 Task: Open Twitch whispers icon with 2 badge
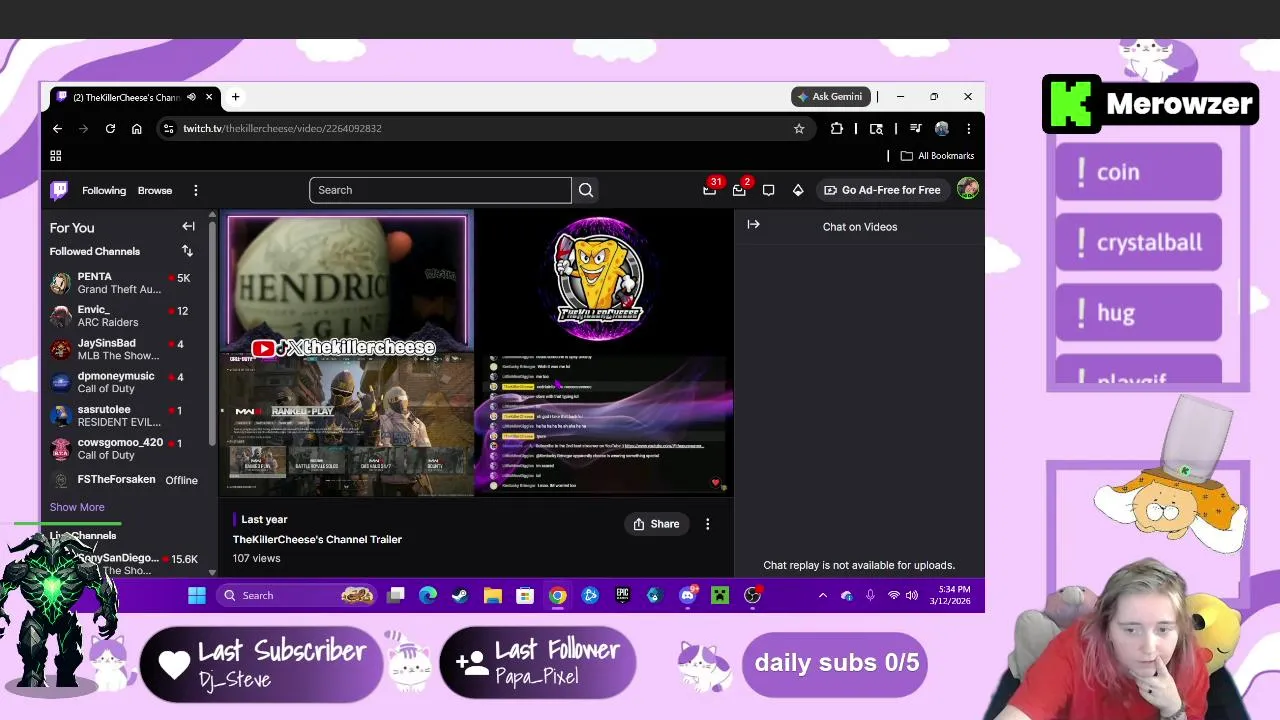(x=739, y=189)
